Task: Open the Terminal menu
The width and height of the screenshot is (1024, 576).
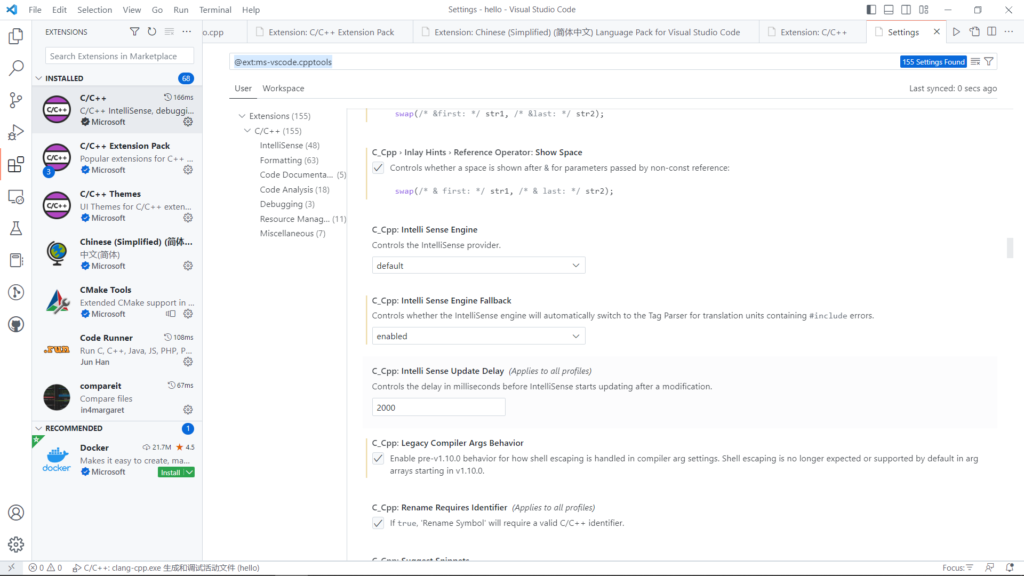Action: click(x=215, y=9)
